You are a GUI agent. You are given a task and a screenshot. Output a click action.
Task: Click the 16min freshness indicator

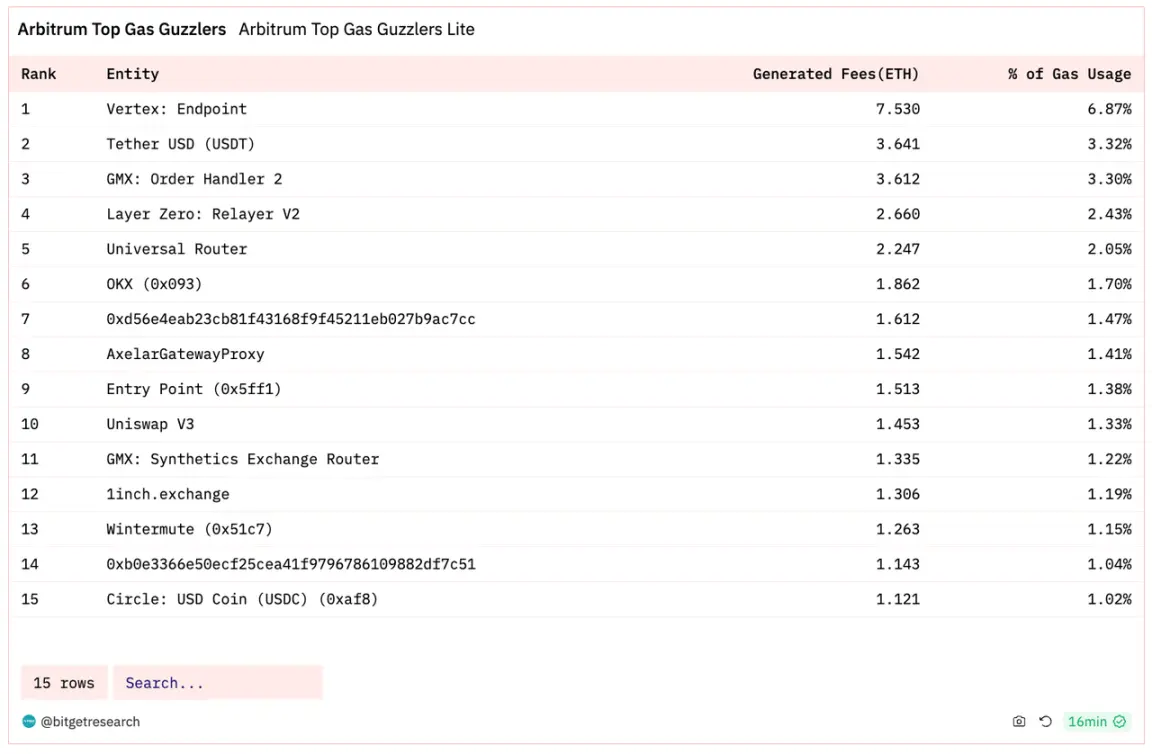1087,721
